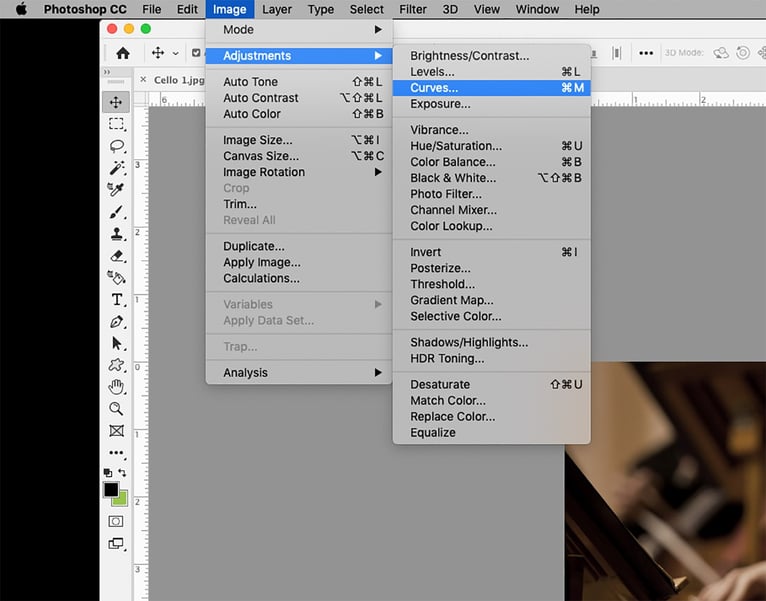Pick the black foreground color swatch

point(111,489)
